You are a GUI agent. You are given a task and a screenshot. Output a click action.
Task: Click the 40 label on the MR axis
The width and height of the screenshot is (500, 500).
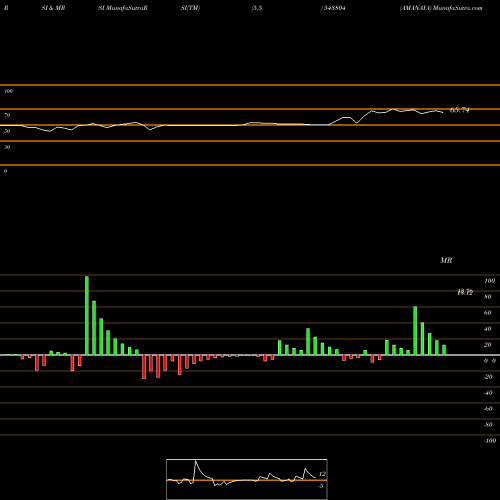click(x=487, y=329)
